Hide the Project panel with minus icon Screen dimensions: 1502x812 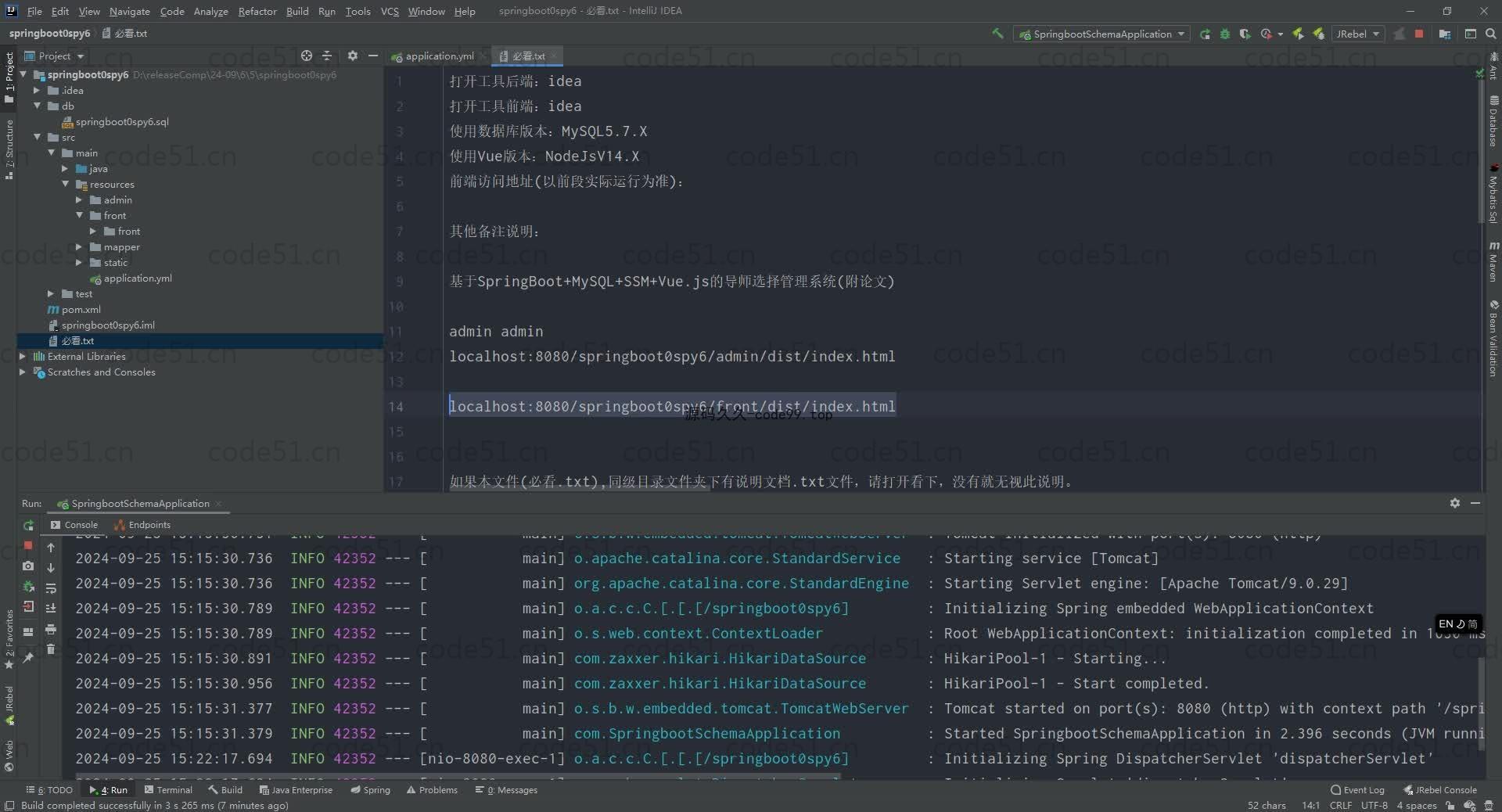[373, 56]
